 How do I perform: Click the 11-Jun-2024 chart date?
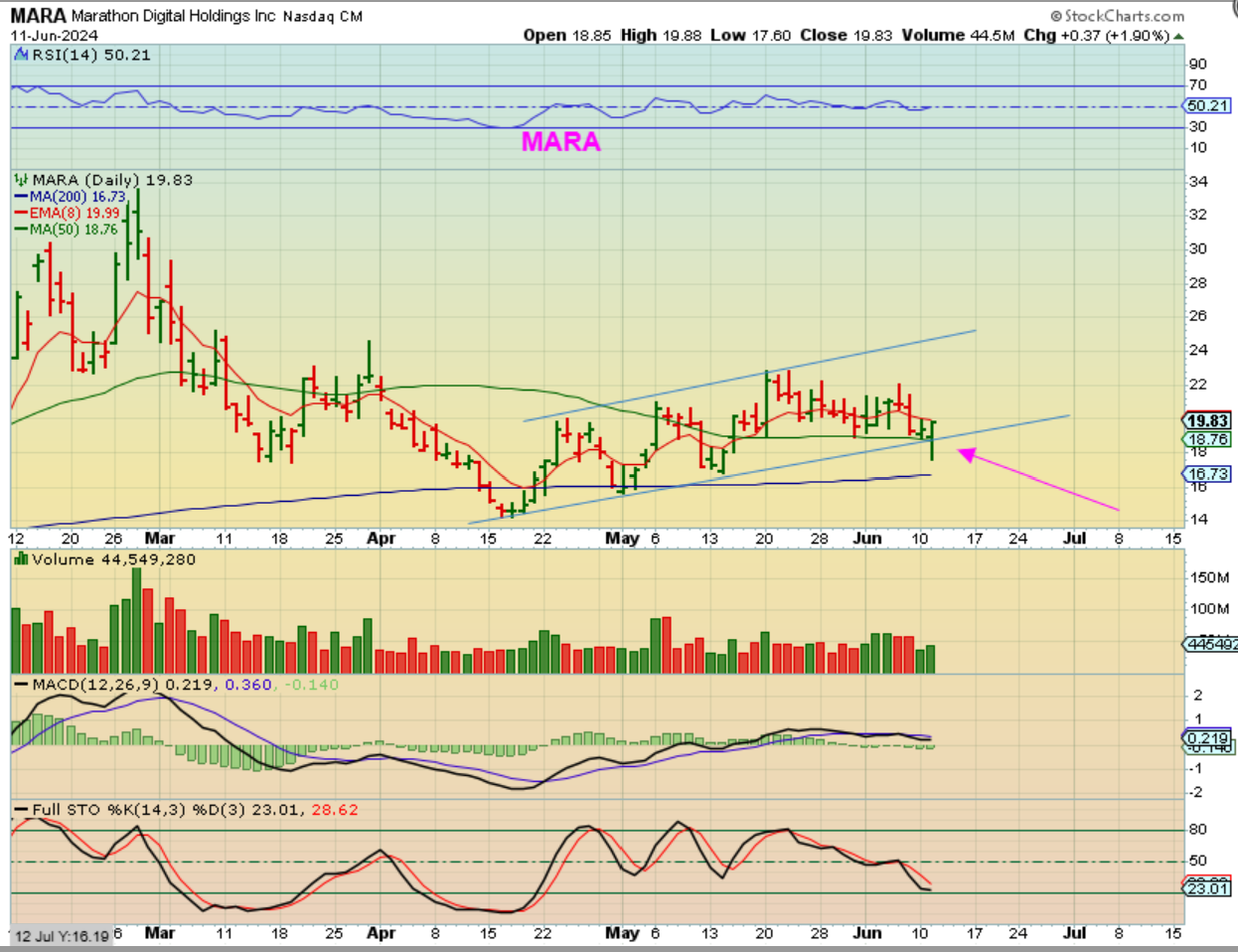(x=54, y=35)
